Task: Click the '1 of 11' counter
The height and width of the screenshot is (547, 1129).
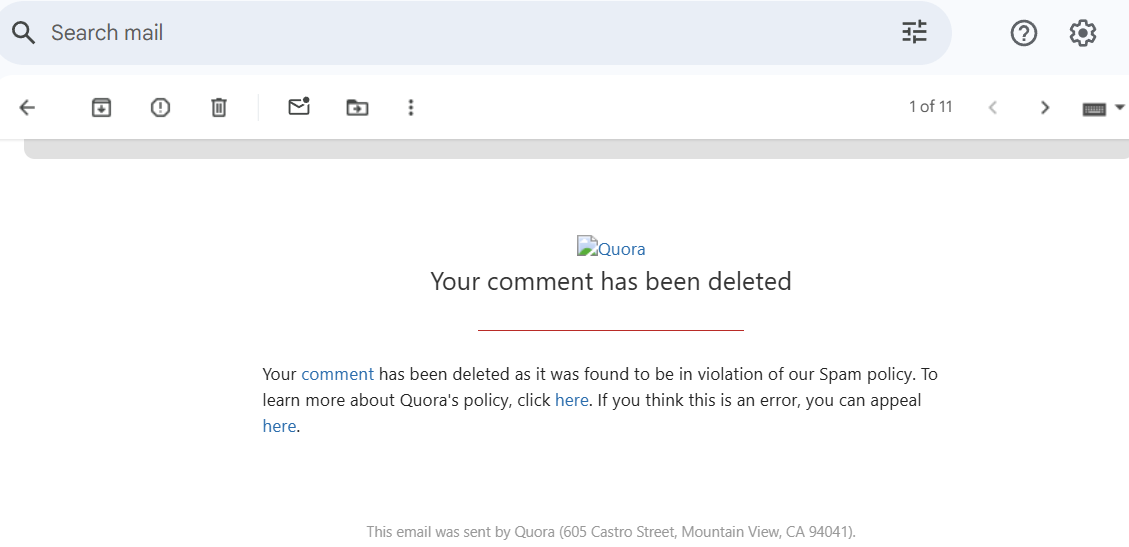Action: [930, 107]
